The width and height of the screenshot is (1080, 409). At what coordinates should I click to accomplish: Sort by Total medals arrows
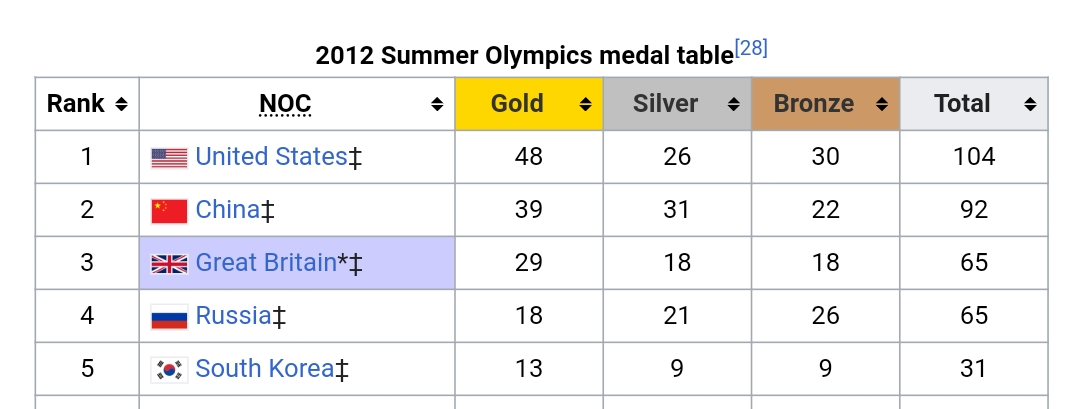[1029, 104]
